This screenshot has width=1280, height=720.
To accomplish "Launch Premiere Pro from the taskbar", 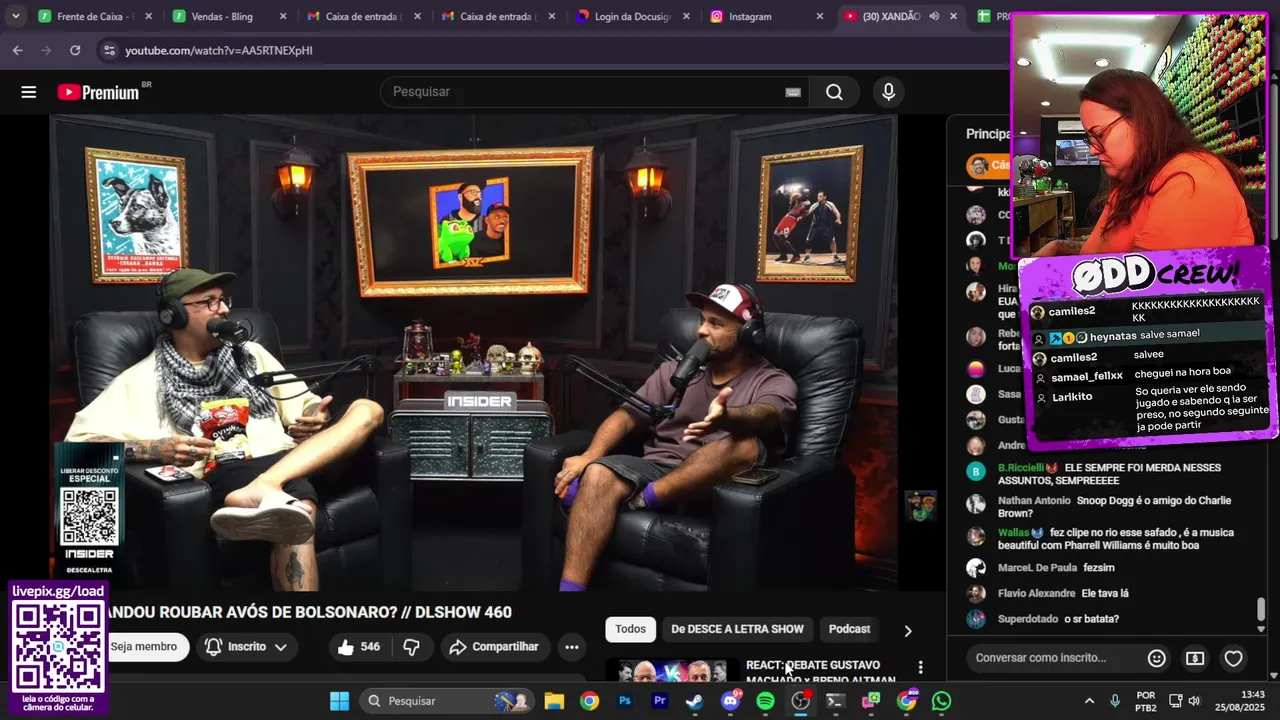I will point(660,701).
